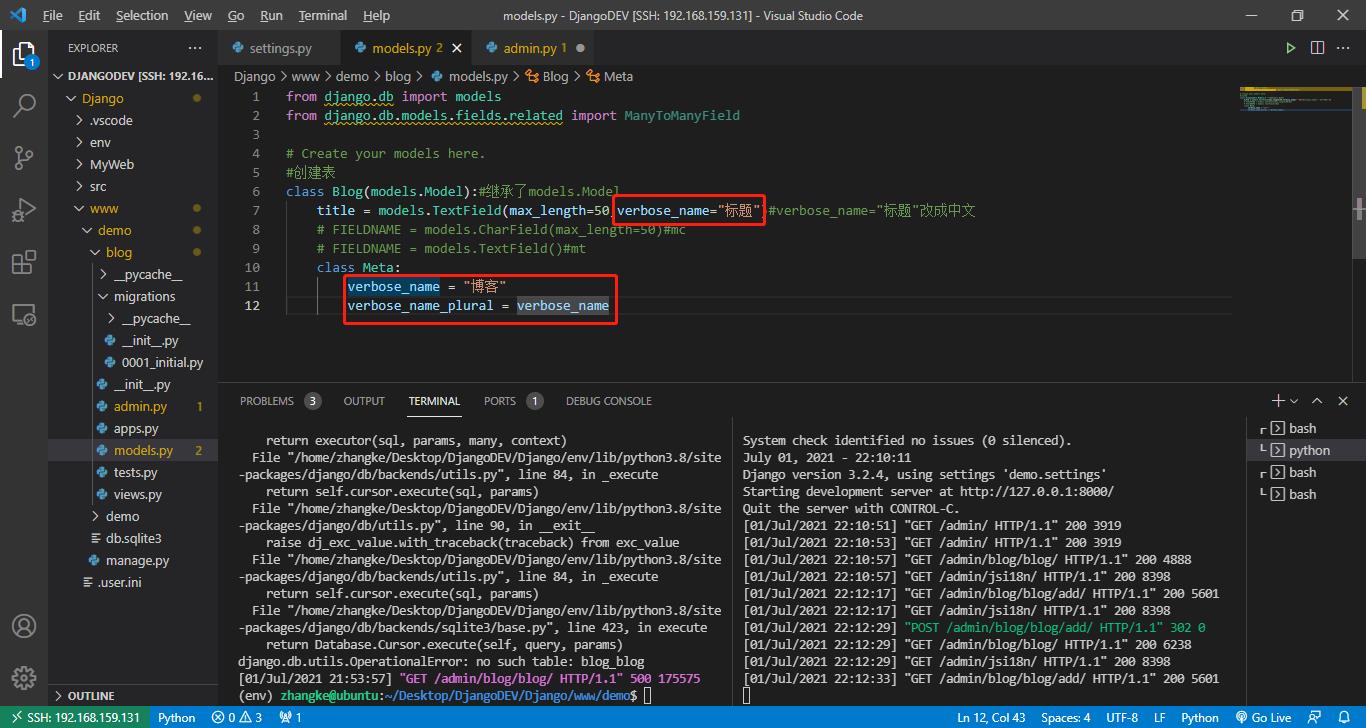This screenshot has width=1366, height=728.
Task: Open editor More Actions ellipsis
Action: [x=1344, y=48]
